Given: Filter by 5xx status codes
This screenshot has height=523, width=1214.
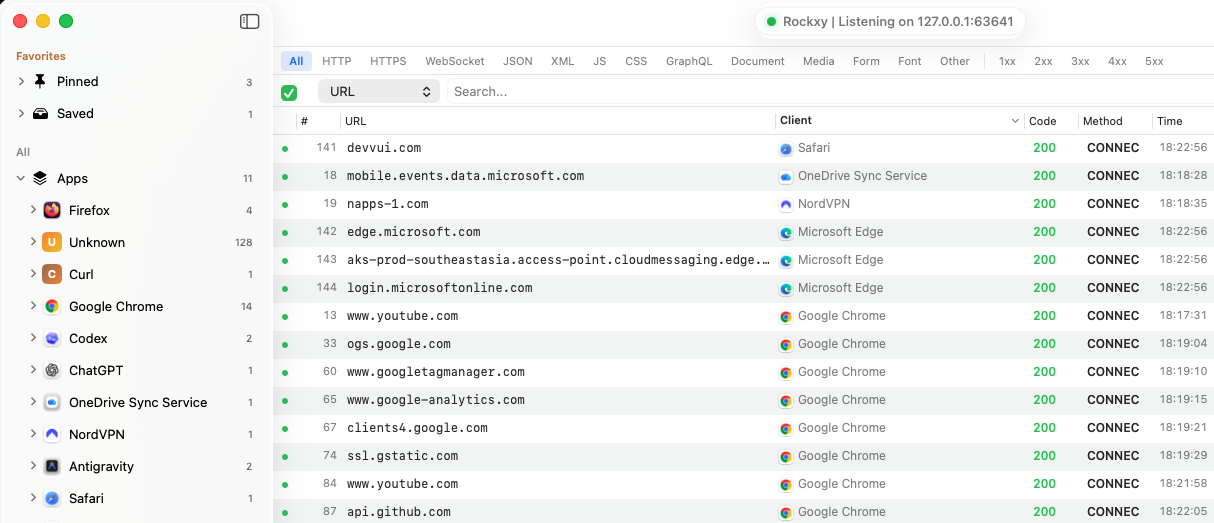Looking at the screenshot, I should point(1154,61).
